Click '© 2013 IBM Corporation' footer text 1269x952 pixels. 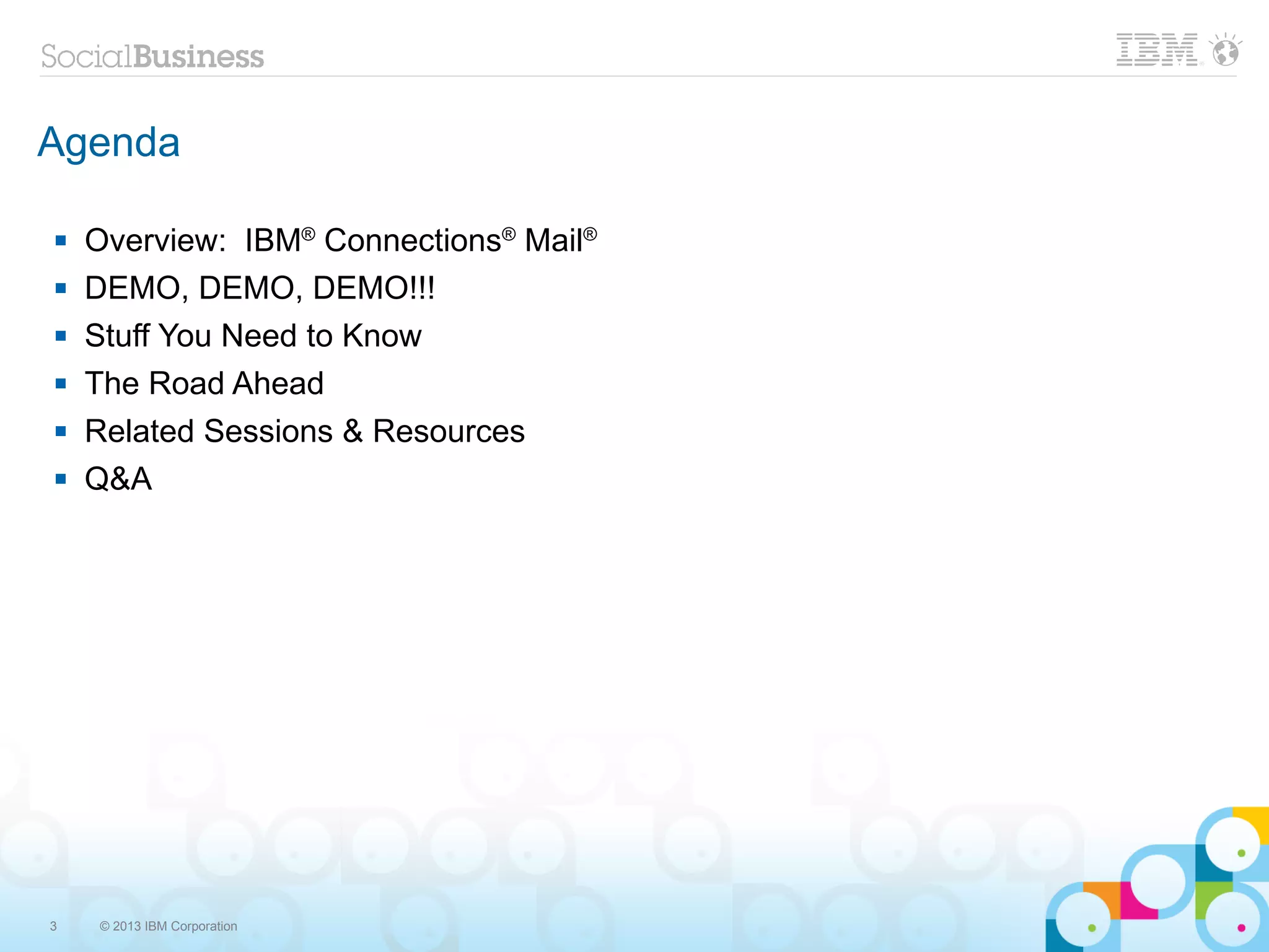pyautogui.click(x=168, y=926)
